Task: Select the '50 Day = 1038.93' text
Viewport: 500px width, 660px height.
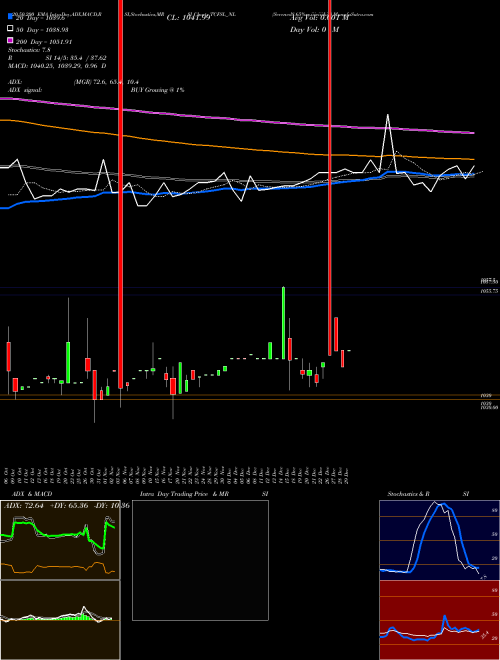Action: [x=43, y=30]
